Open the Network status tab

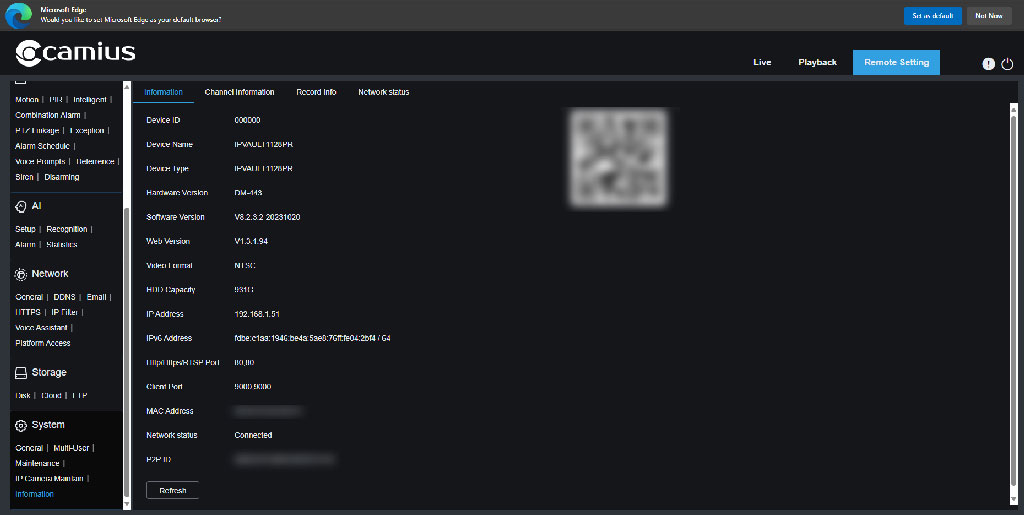[x=383, y=92]
